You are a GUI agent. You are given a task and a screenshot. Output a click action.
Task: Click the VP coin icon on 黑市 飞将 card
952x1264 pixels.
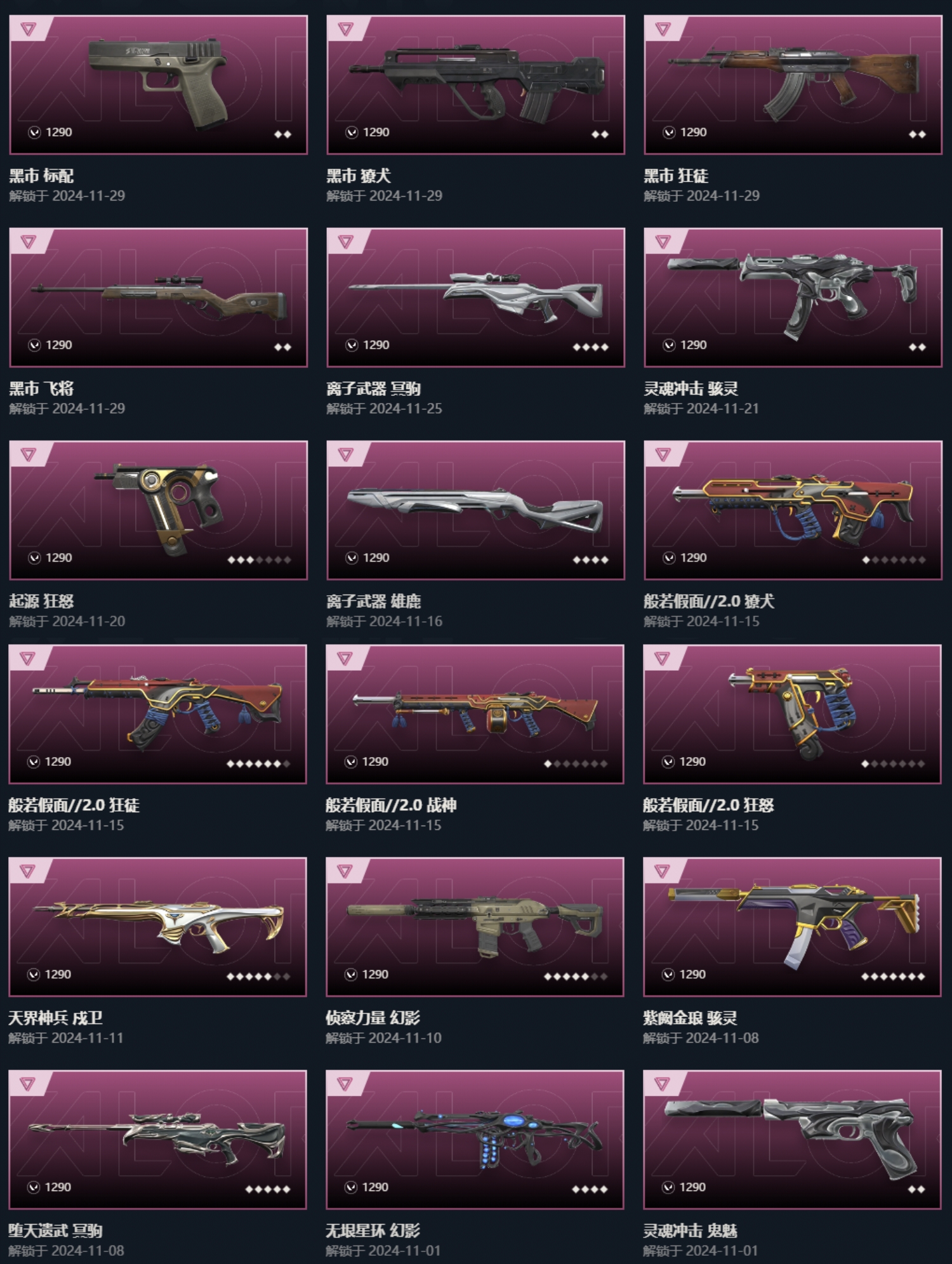(34, 345)
